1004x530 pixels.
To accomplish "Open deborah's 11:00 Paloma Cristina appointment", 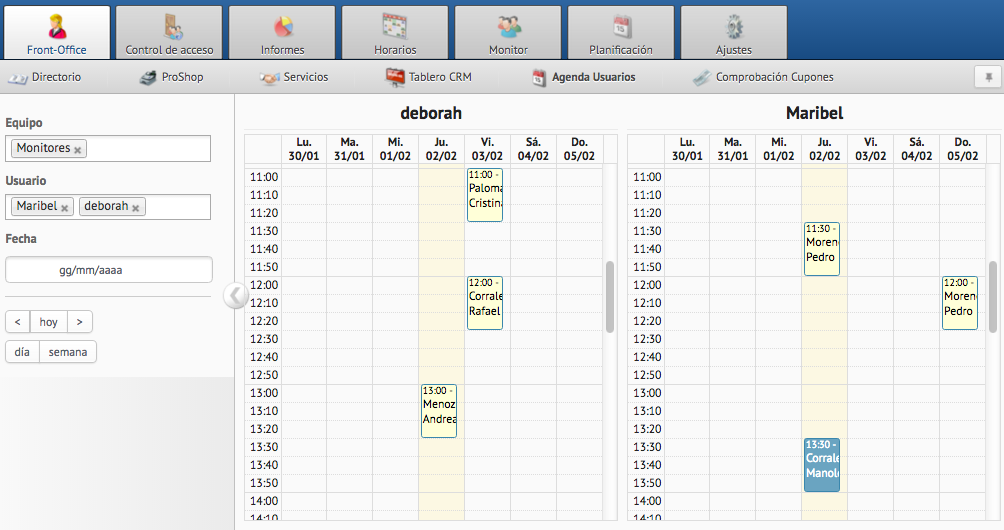I will [485, 195].
